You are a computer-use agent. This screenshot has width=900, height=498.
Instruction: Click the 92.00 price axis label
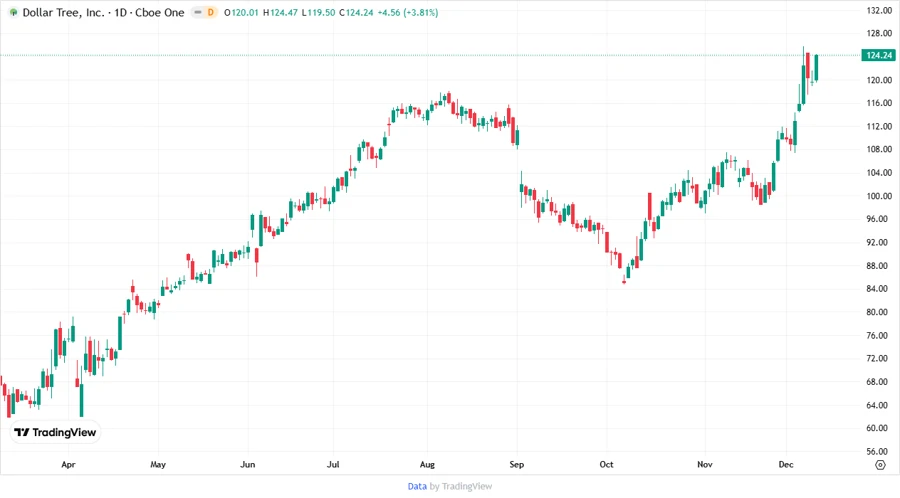[879, 242]
